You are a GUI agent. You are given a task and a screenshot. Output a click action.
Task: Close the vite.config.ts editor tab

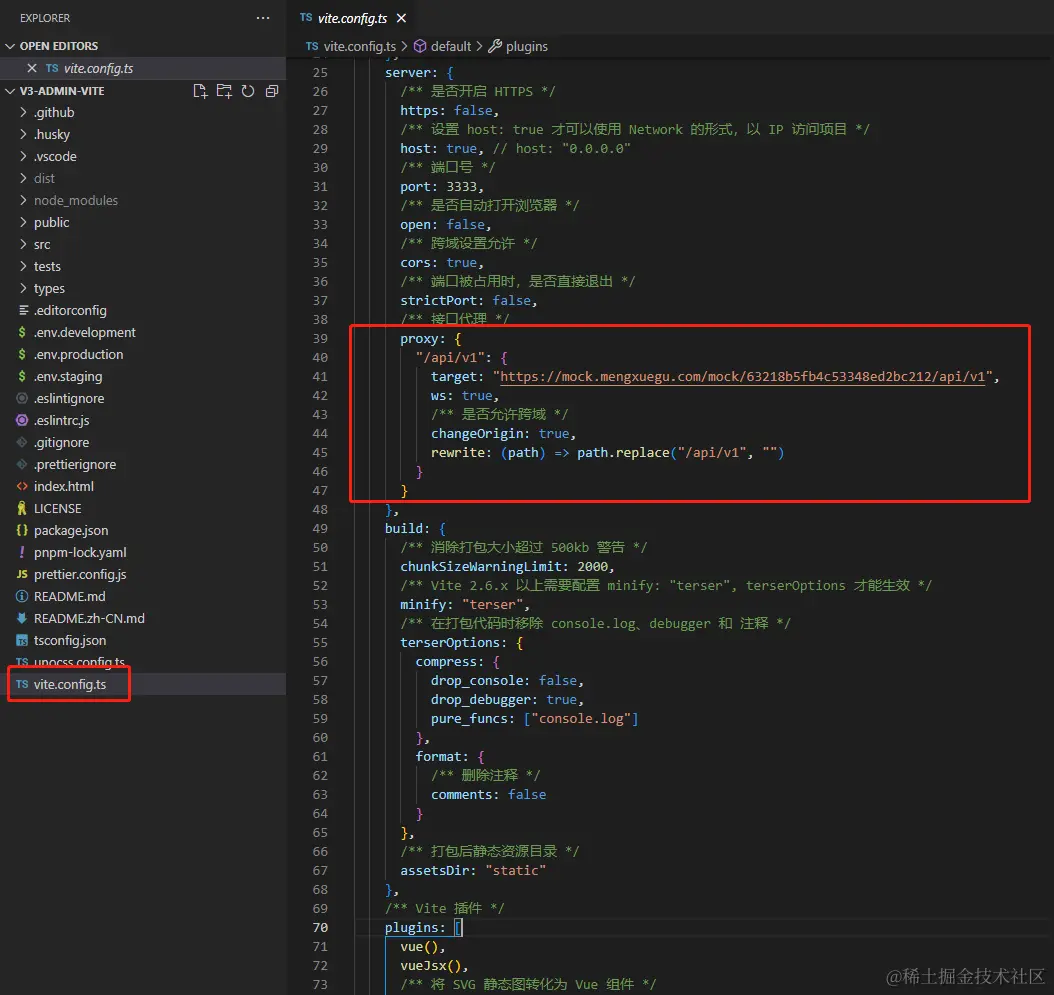coord(401,18)
